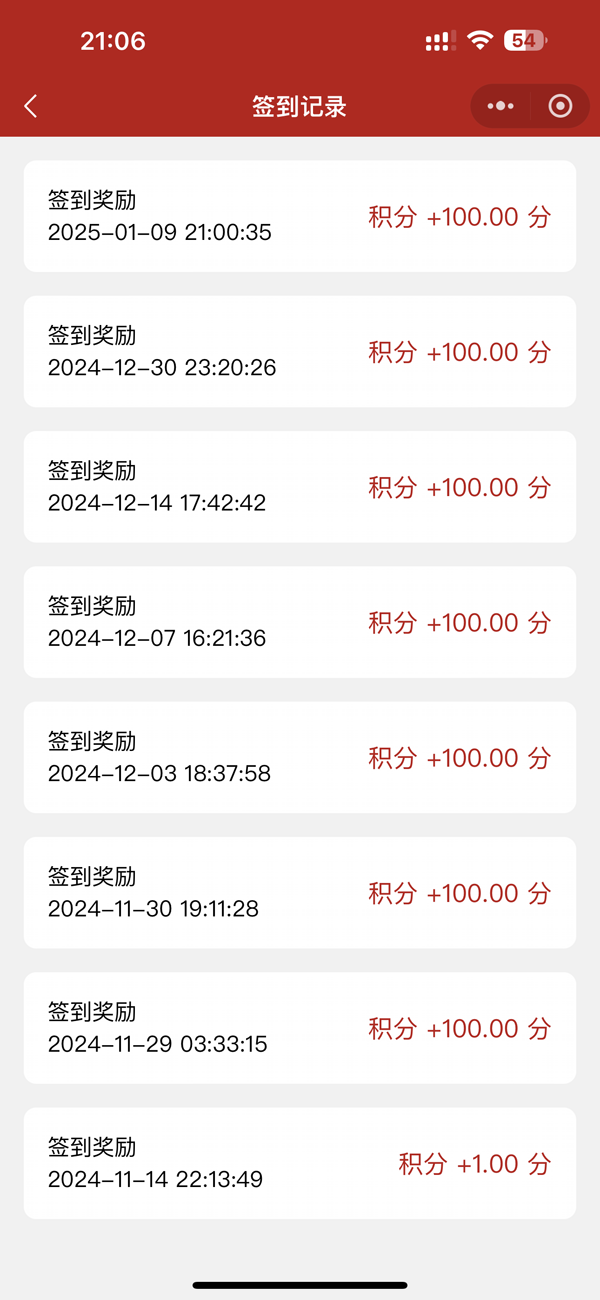Open the record from 2024-12-30 23:20:26
Viewport: 600px width, 1300px height.
coord(300,352)
